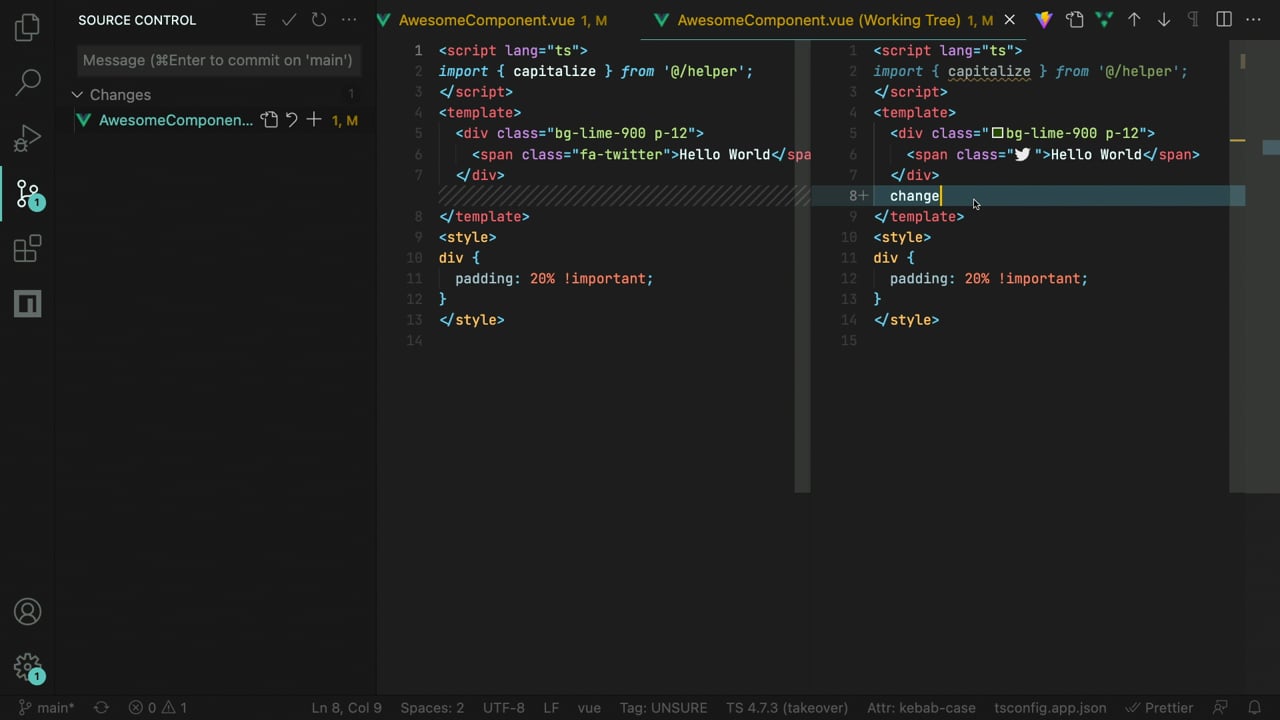Viewport: 1280px width, 720px height.
Task: Split the editor to the right
Action: pos(1224,20)
